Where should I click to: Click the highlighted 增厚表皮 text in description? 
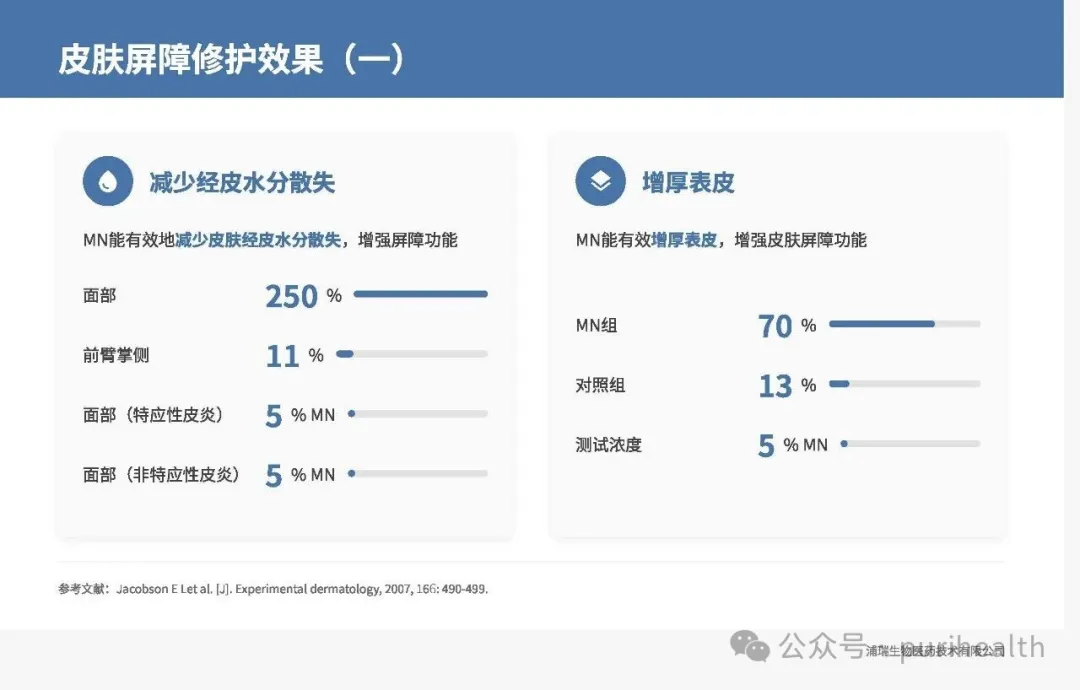[684, 240]
